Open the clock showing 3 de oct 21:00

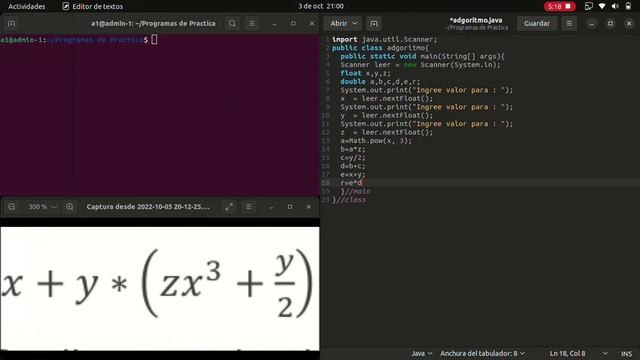point(320,6)
